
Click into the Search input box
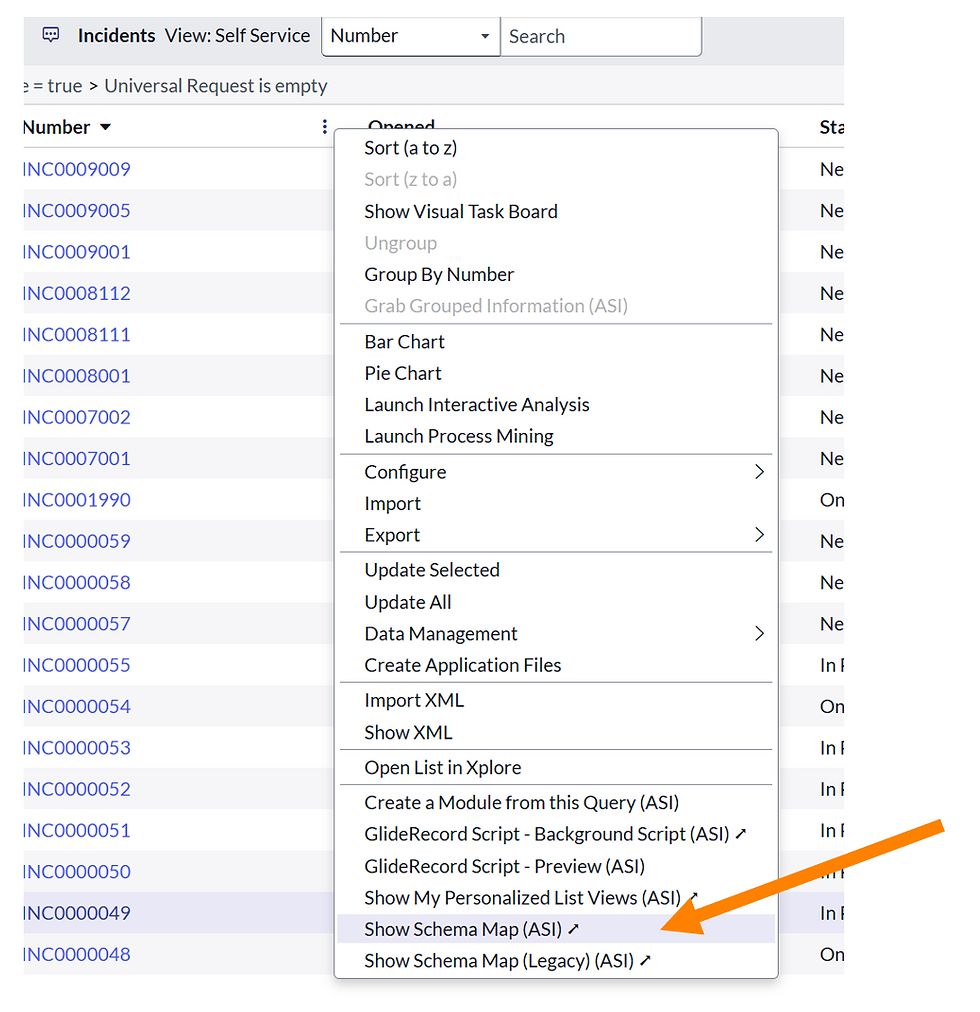(x=600, y=36)
